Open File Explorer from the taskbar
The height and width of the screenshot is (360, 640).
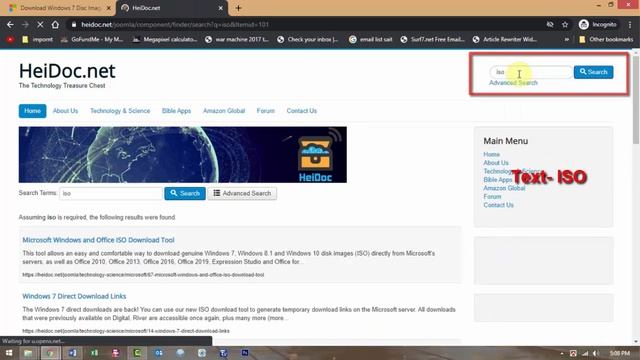click(x=28, y=353)
